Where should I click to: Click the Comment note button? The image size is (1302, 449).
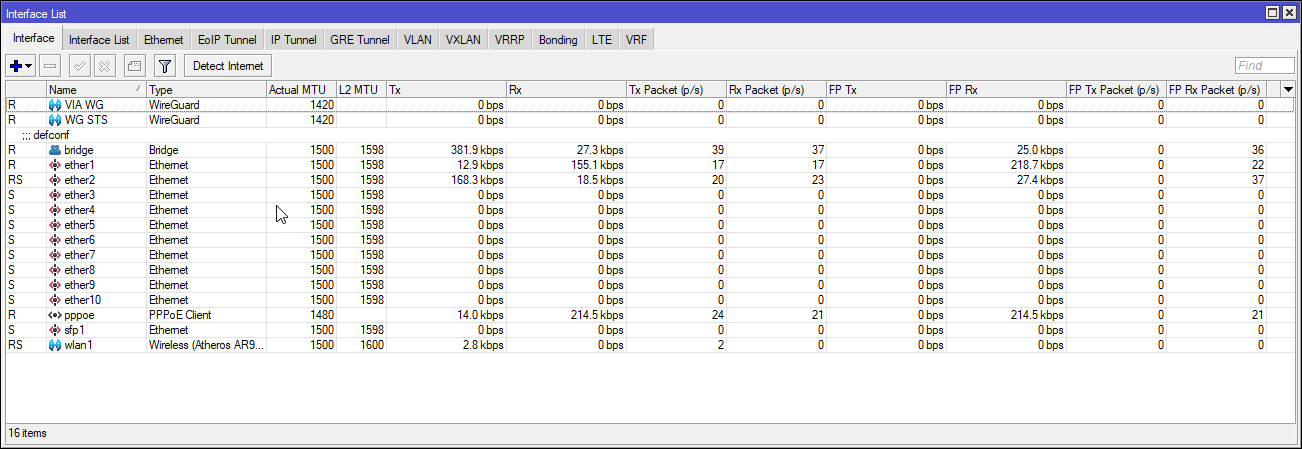(x=135, y=66)
